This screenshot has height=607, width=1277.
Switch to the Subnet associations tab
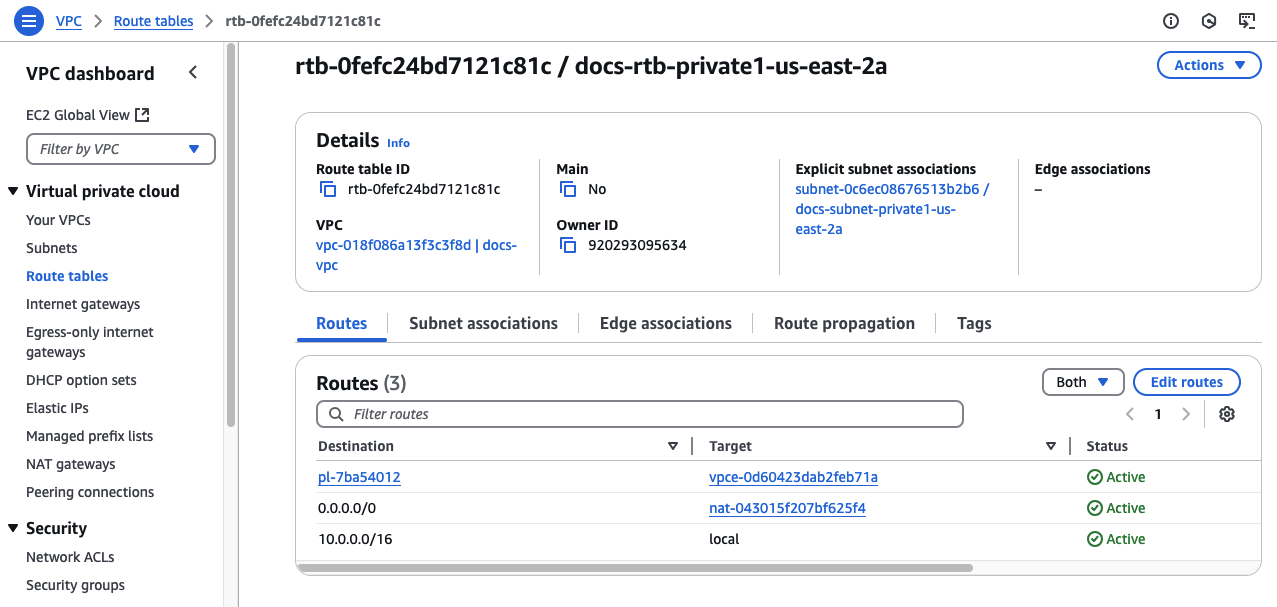pos(483,323)
